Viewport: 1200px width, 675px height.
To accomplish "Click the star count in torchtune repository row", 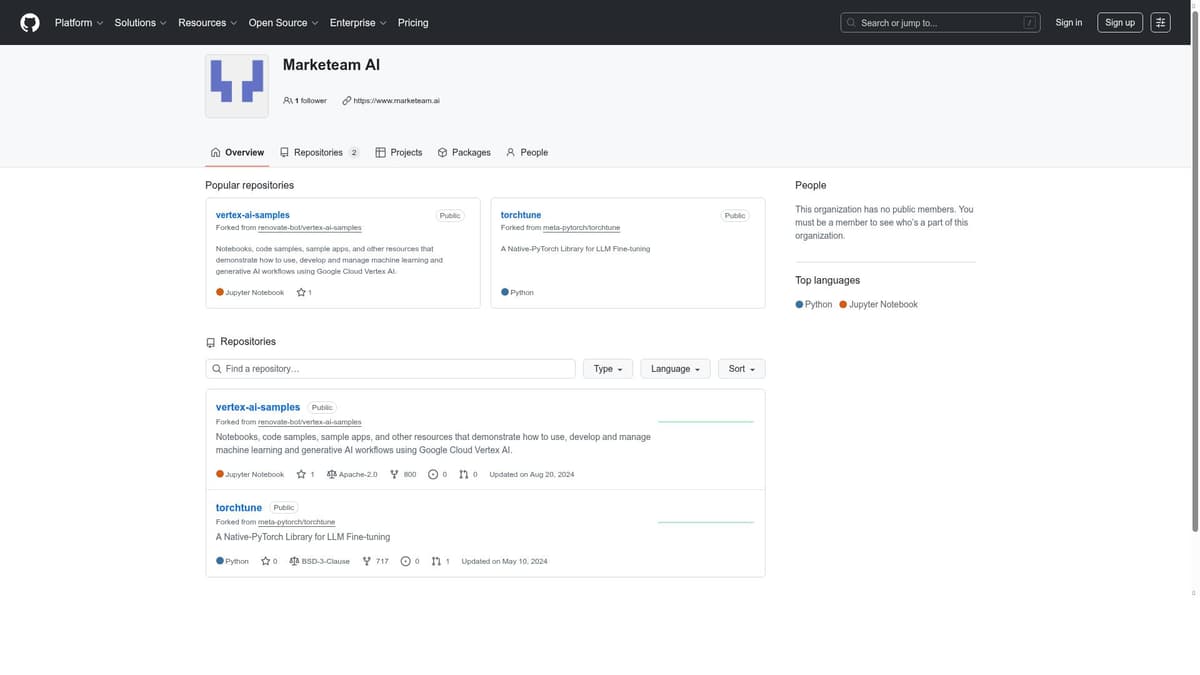I will (269, 561).
